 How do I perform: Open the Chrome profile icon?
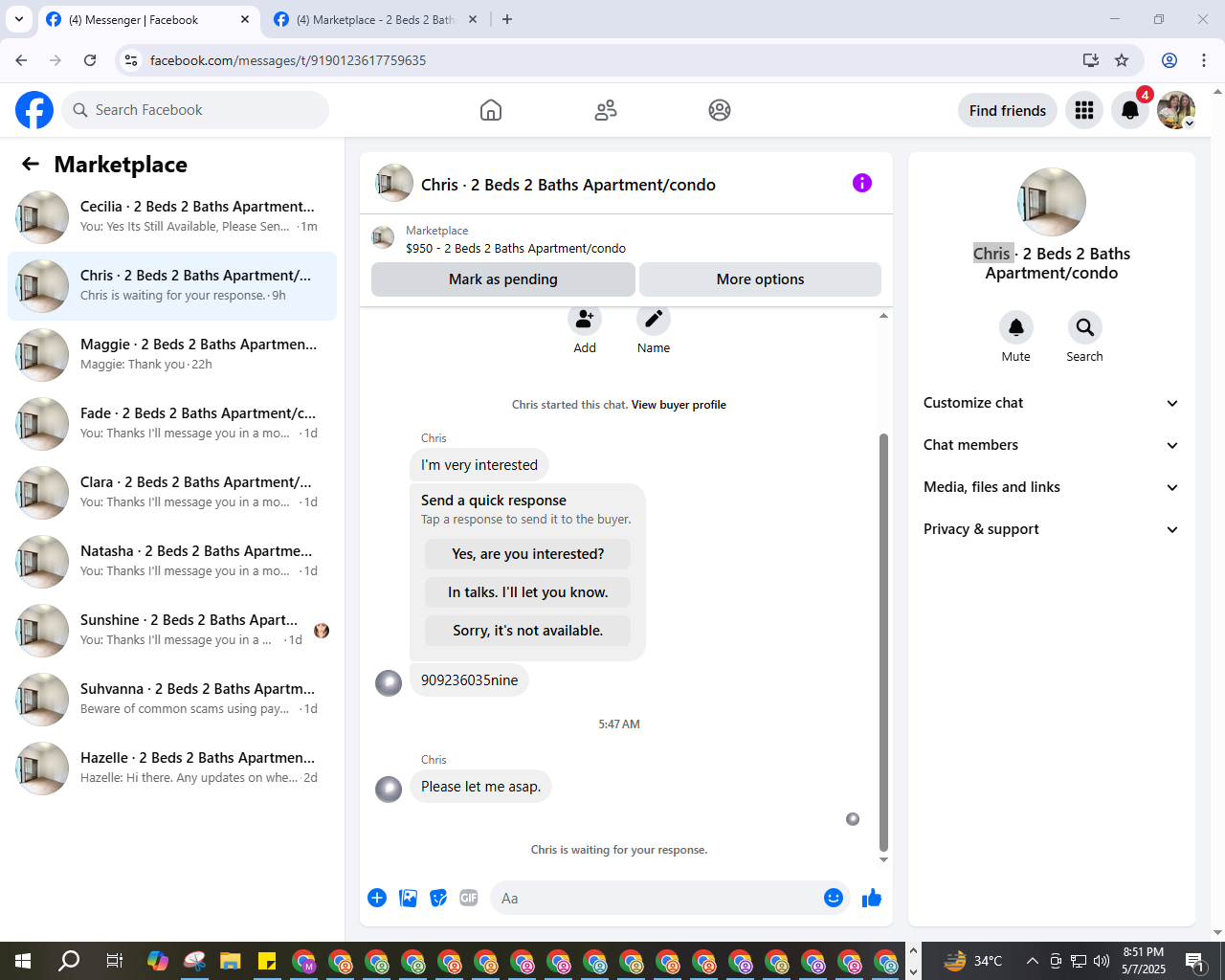[x=1169, y=60]
